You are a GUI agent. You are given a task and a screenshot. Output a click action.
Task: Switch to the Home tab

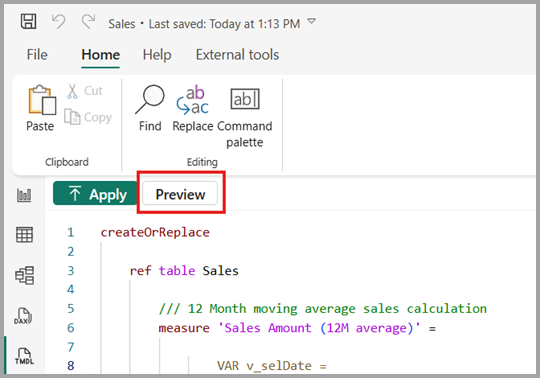[x=101, y=55]
